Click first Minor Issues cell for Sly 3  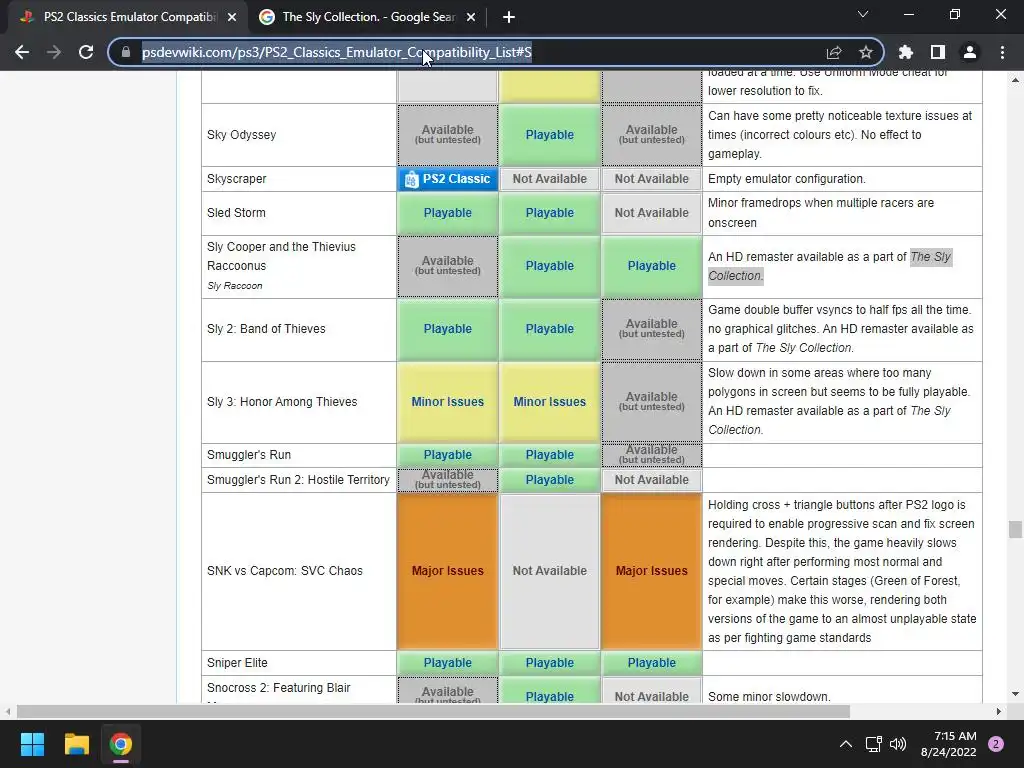click(448, 402)
